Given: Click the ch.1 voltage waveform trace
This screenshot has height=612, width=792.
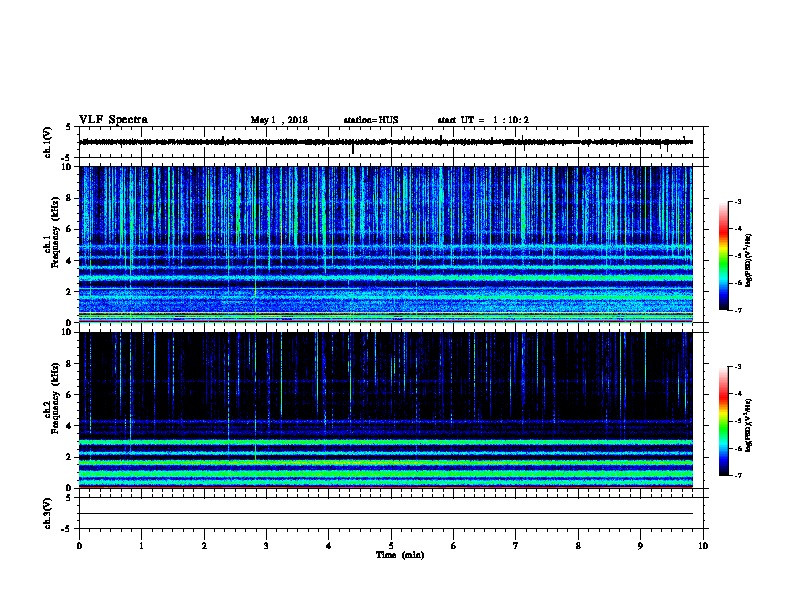Looking at the screenshot, I should pyautogui.click(x=386, y=142).
